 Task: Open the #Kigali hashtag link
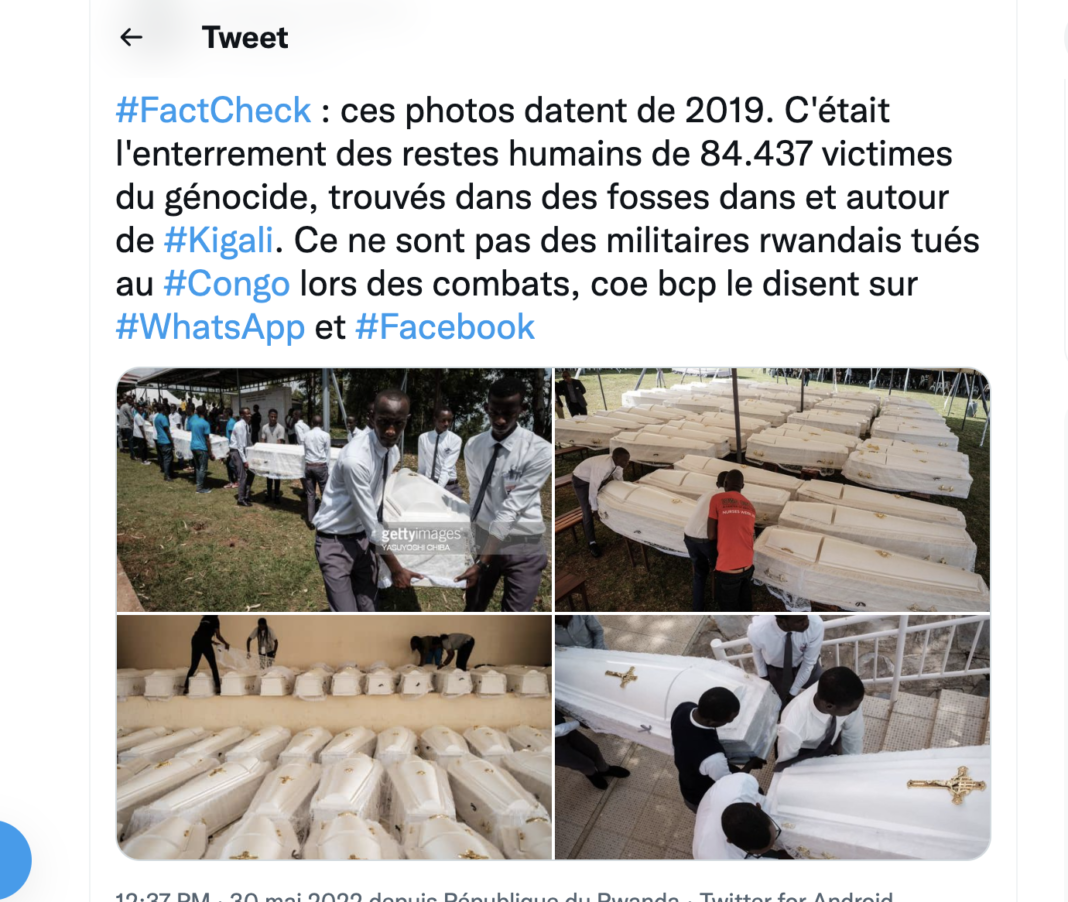[x=219, y=240]
